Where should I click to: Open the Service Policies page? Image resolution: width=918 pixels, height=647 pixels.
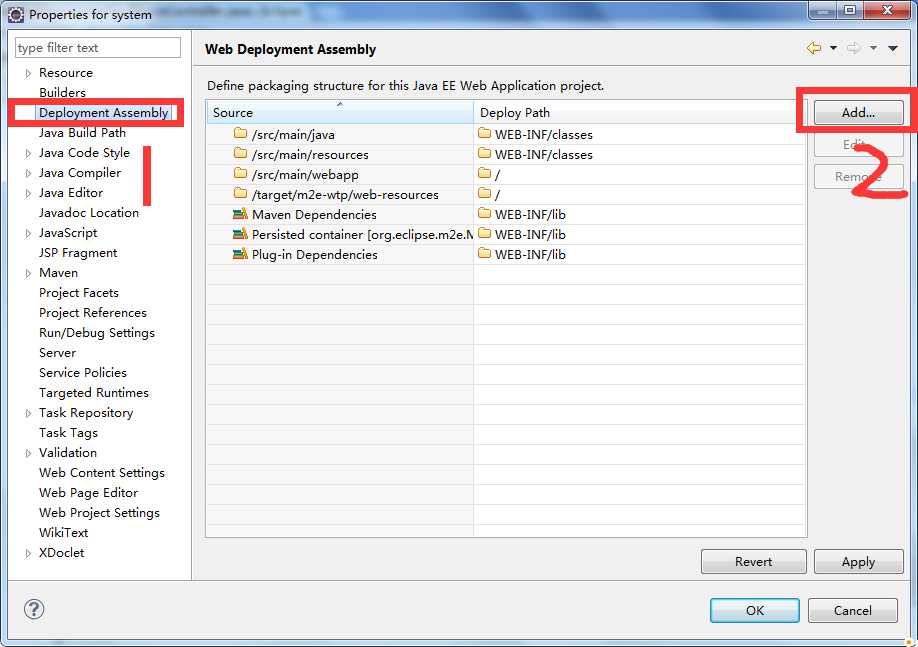coord(83,372)
